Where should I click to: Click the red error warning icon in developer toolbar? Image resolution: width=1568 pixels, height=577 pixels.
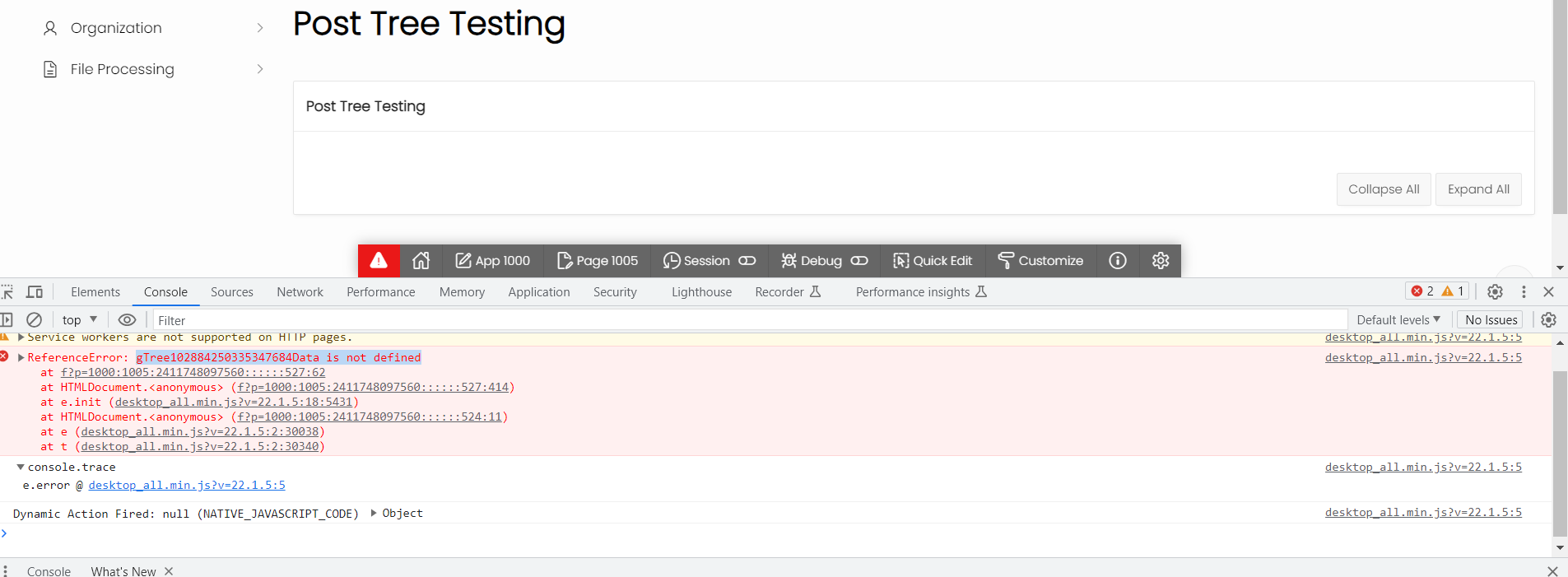click(x=379, y=261)
